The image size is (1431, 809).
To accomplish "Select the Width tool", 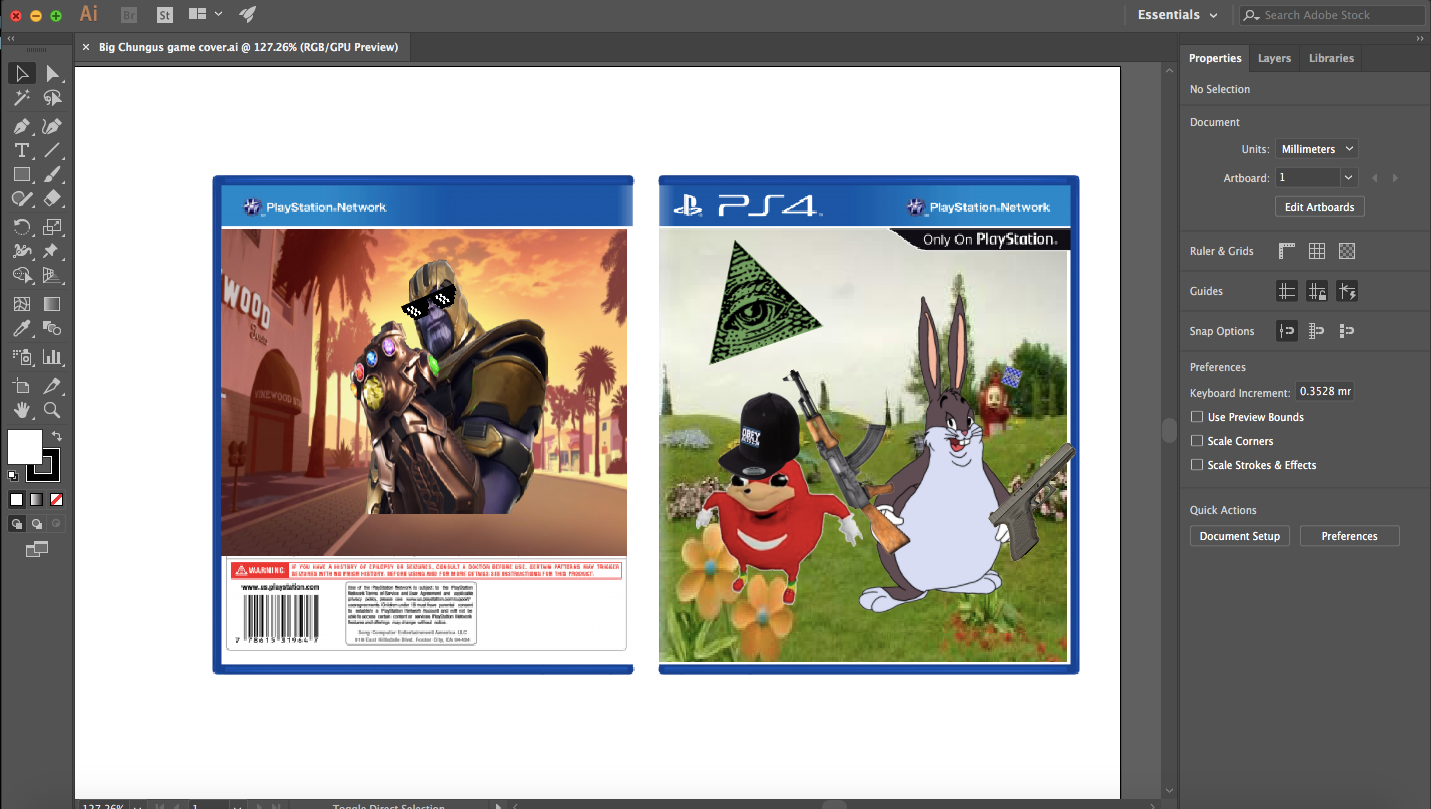I will [21, 251].
